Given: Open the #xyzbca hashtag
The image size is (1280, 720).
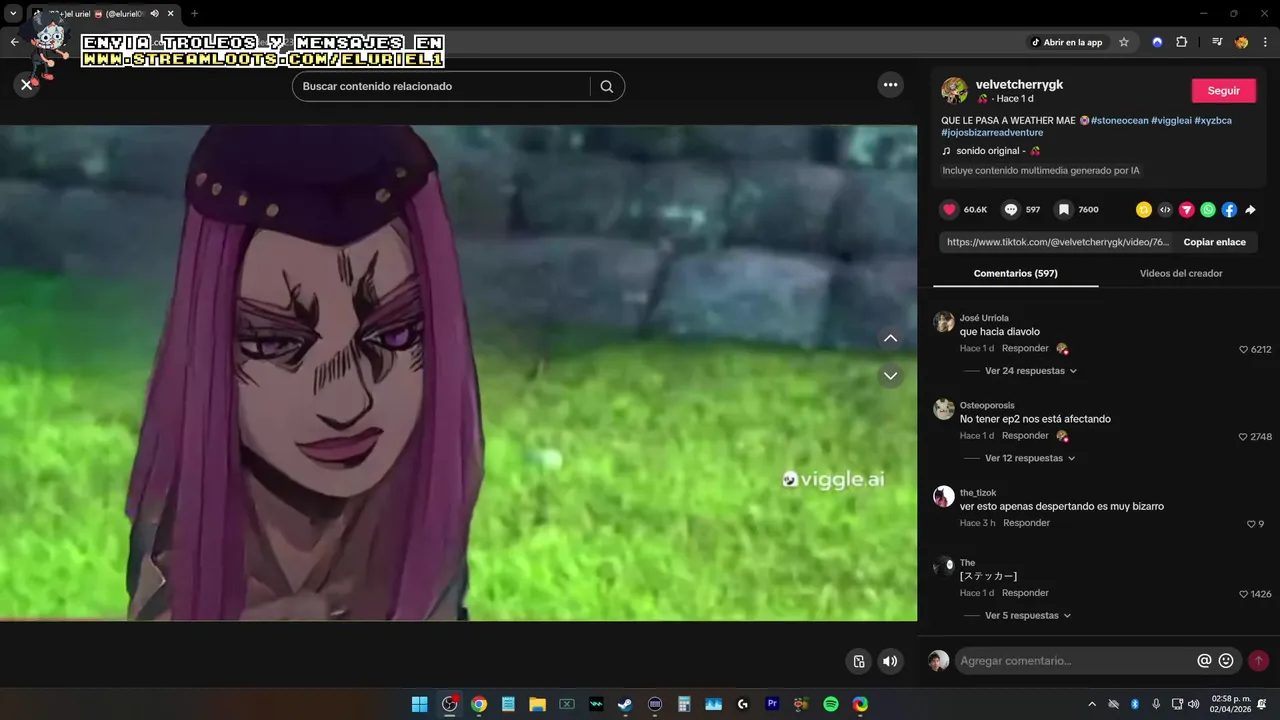Looking at the screenshot, I should (1213, 120).
